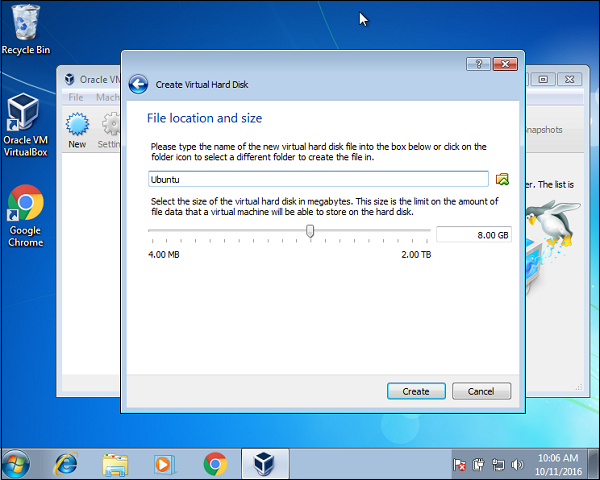Viewport: 600px width, 480px height.
Task: Click the back arrow in the Create Virtual Hard Disk dialog
Action: click(x=139, y=85)
